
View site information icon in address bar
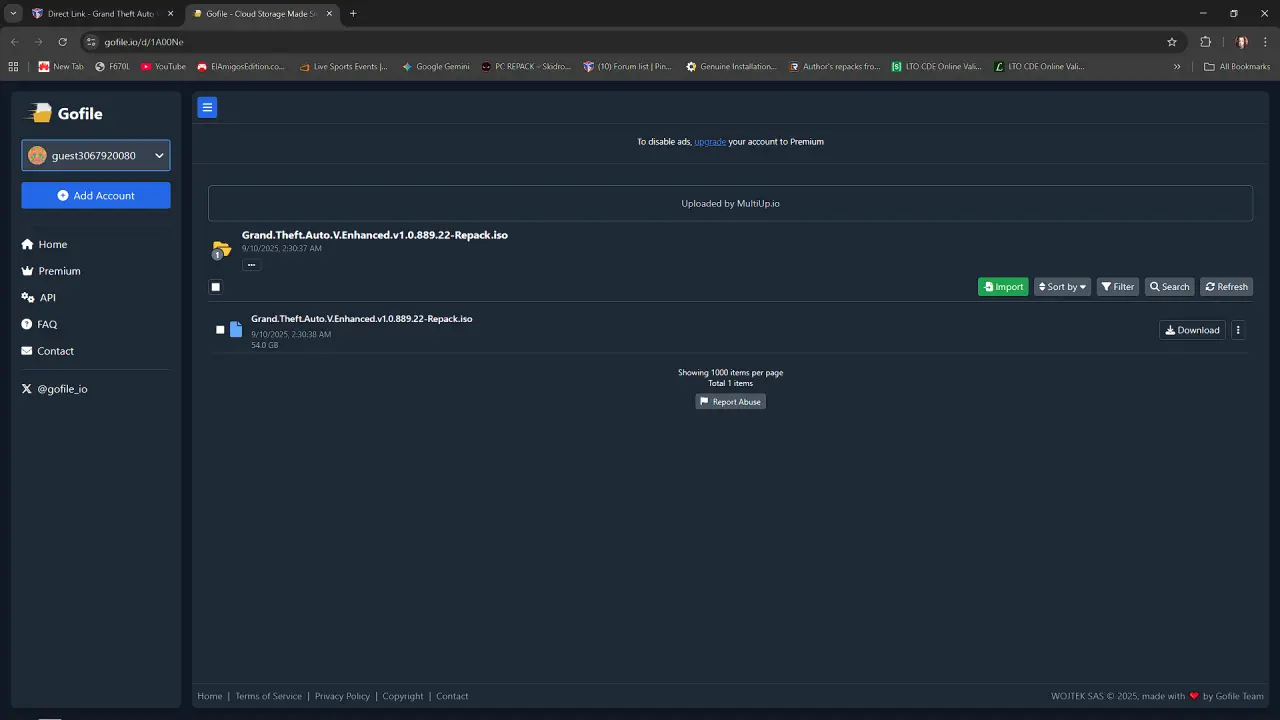(x=91, y=42)
